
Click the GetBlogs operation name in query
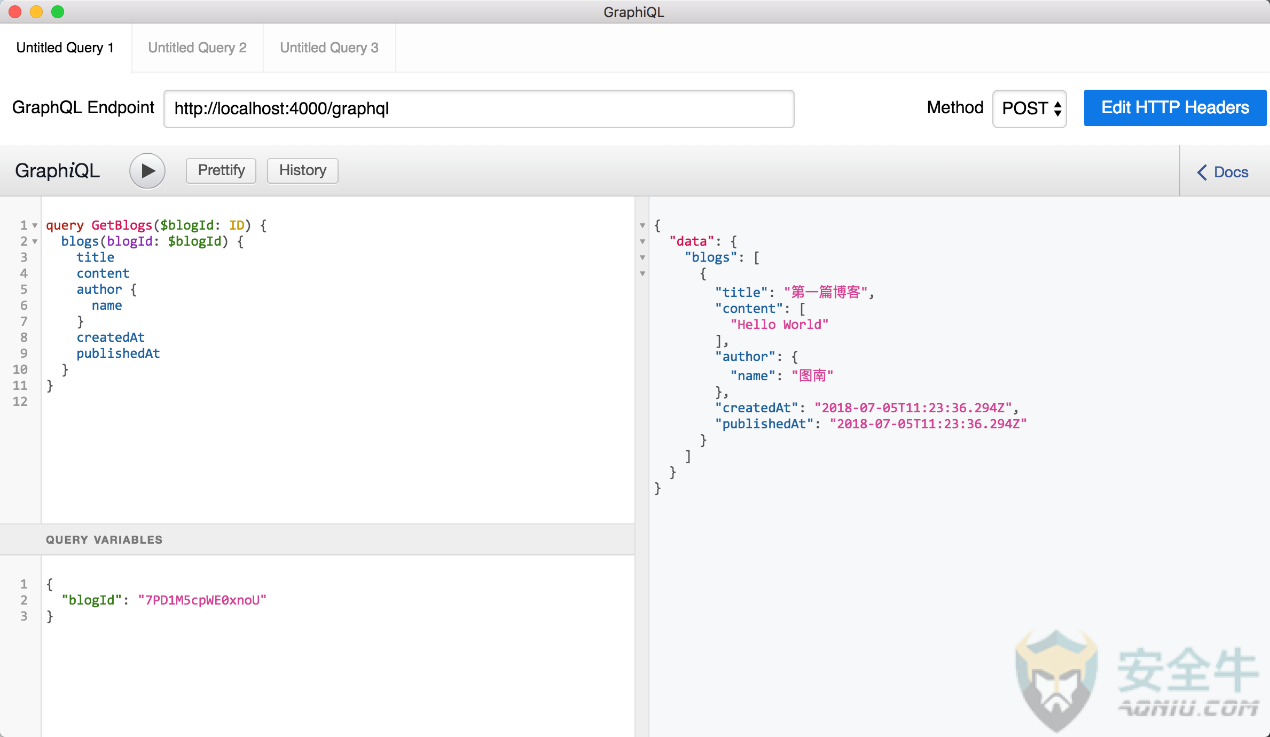click(x=121, y=226)
